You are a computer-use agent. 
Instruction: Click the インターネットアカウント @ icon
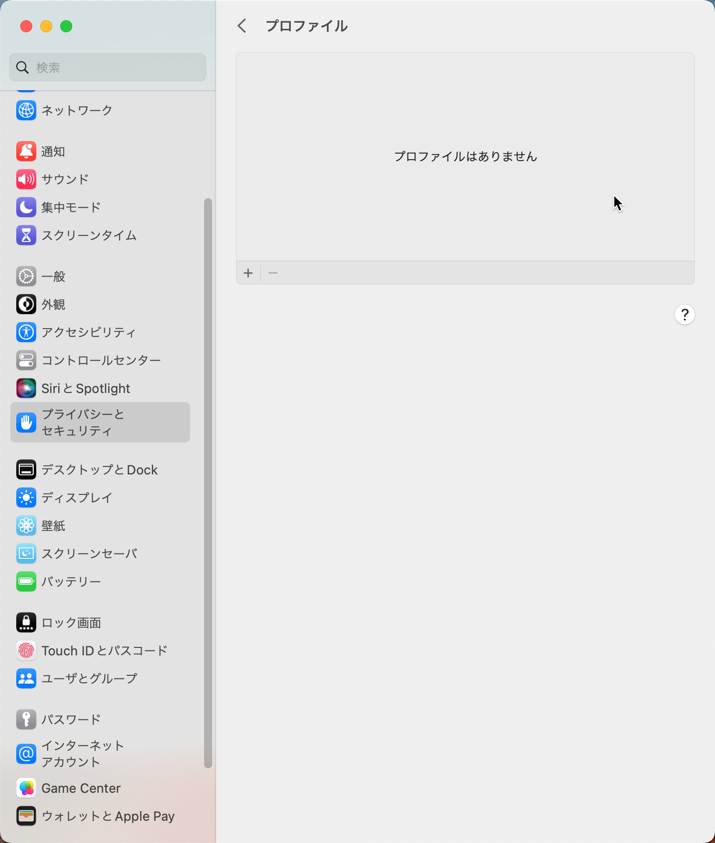point(26,754)
